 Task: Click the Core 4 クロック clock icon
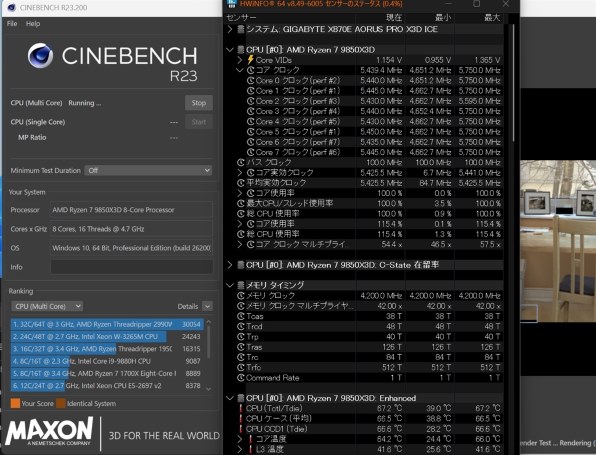coord(250,122)
